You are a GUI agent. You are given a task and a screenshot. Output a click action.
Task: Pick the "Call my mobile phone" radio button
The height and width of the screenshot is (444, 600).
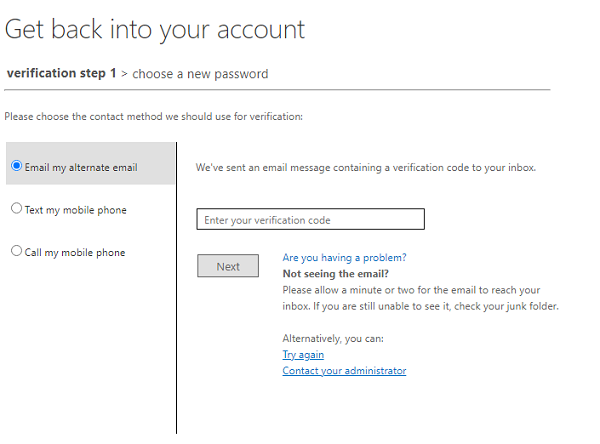click(x=16, y=252)
